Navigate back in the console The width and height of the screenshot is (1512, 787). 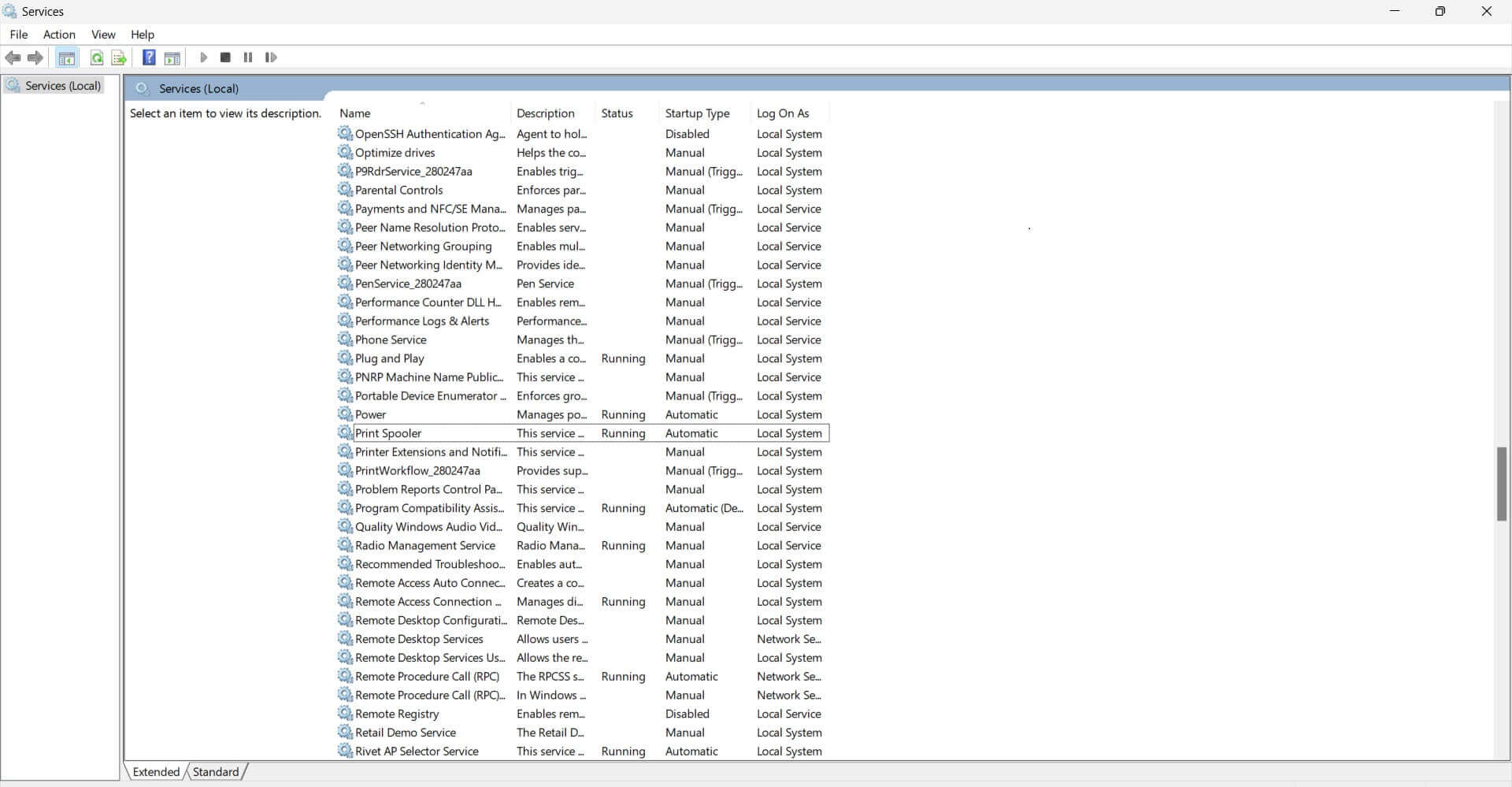[x=13, y=58]
